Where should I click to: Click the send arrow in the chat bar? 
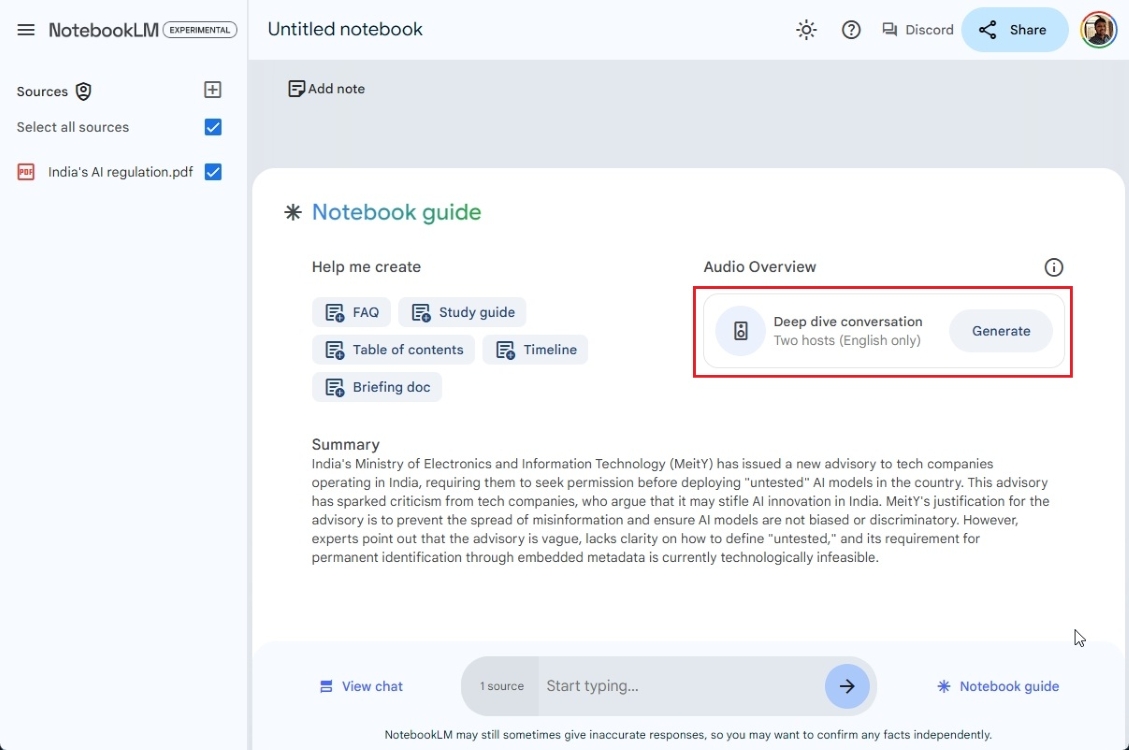[847, 686]
